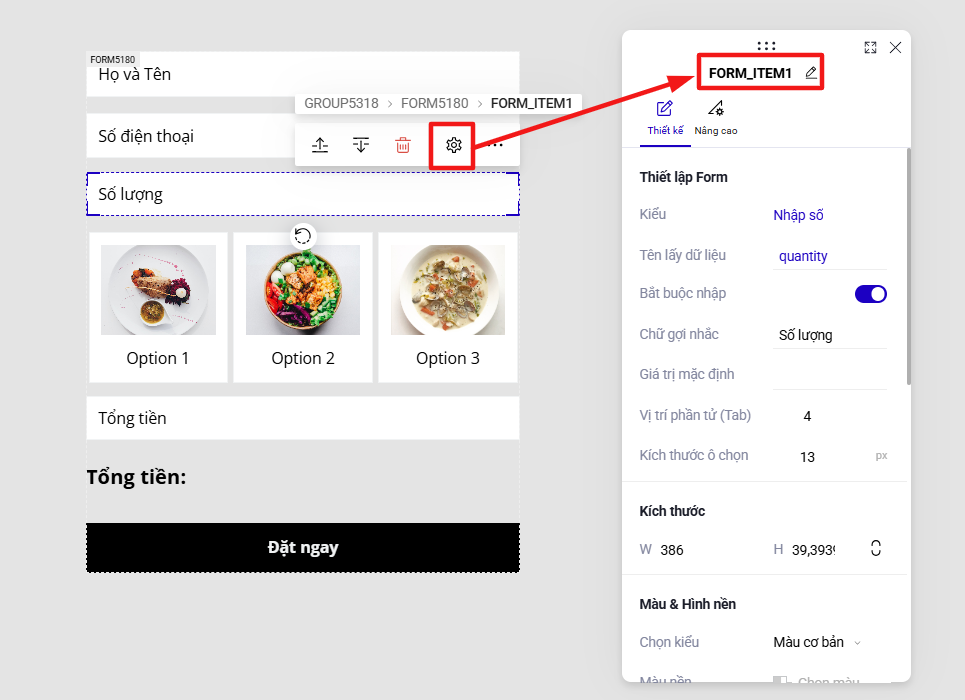Edit the Kích thước ô chọn value
Image resolution: width=965 pixels, height=700 pixels.
coord(807,457)
